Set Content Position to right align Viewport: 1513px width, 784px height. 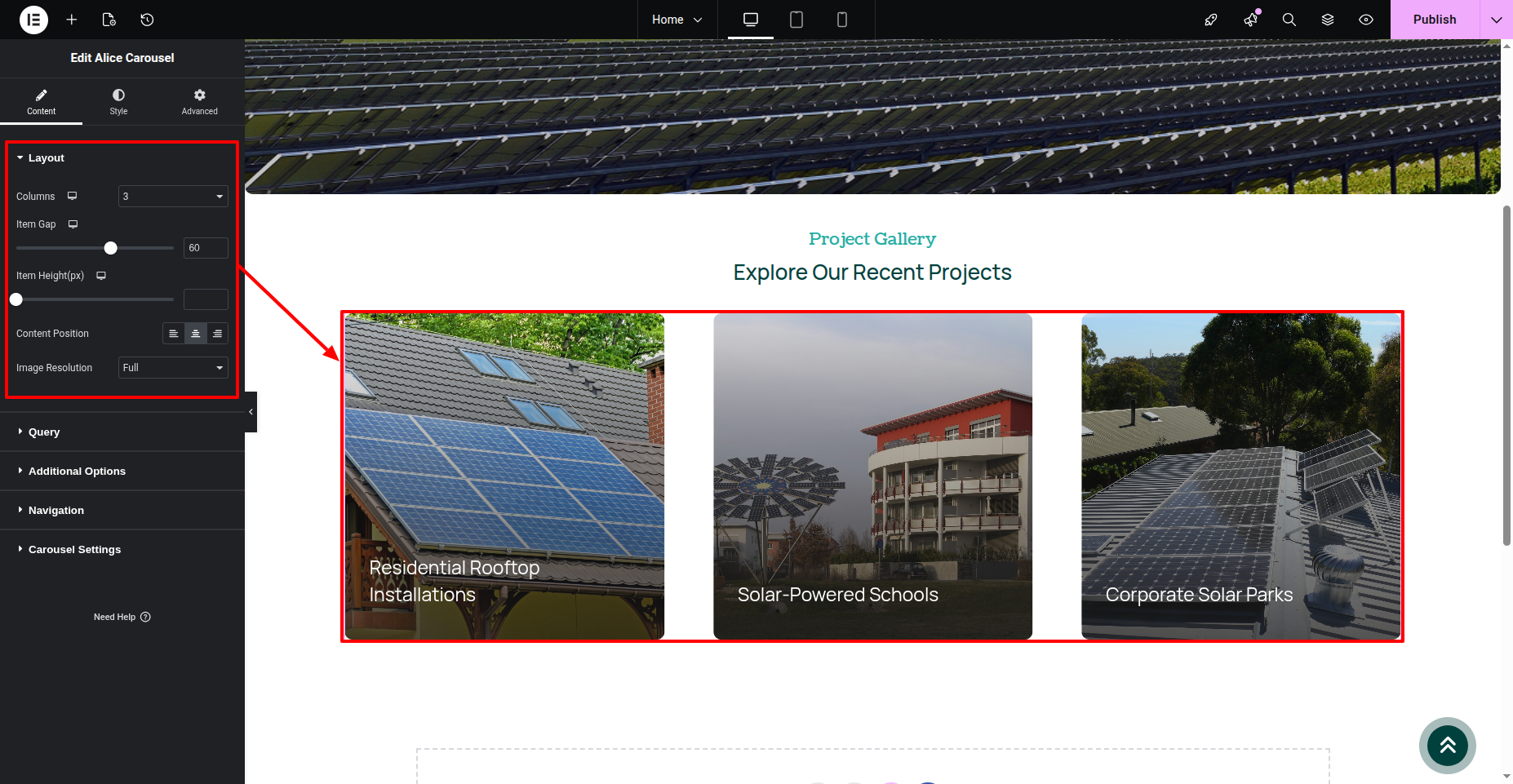click(217, 334)
